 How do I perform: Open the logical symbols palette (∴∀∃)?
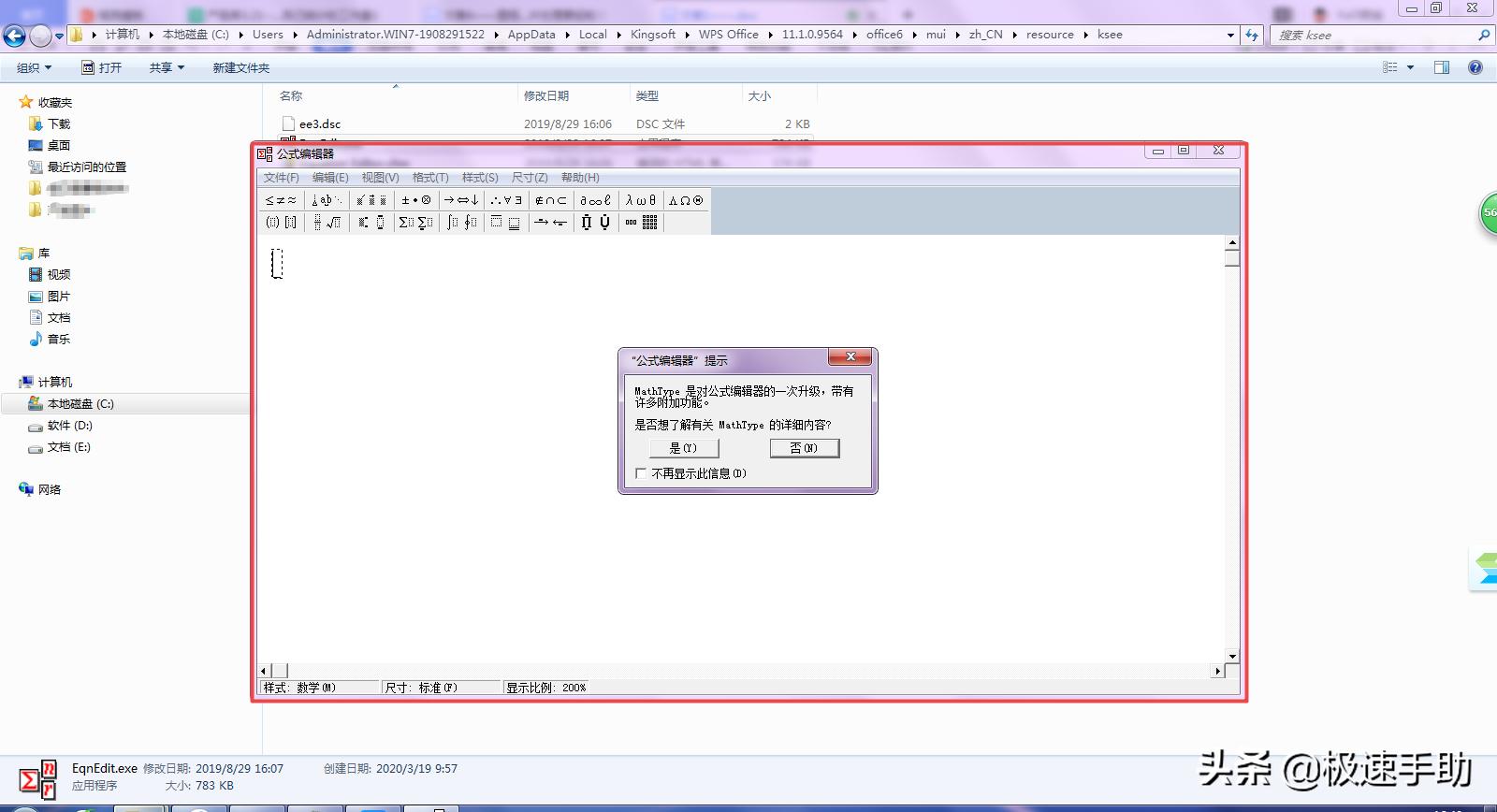pos(506,200)
